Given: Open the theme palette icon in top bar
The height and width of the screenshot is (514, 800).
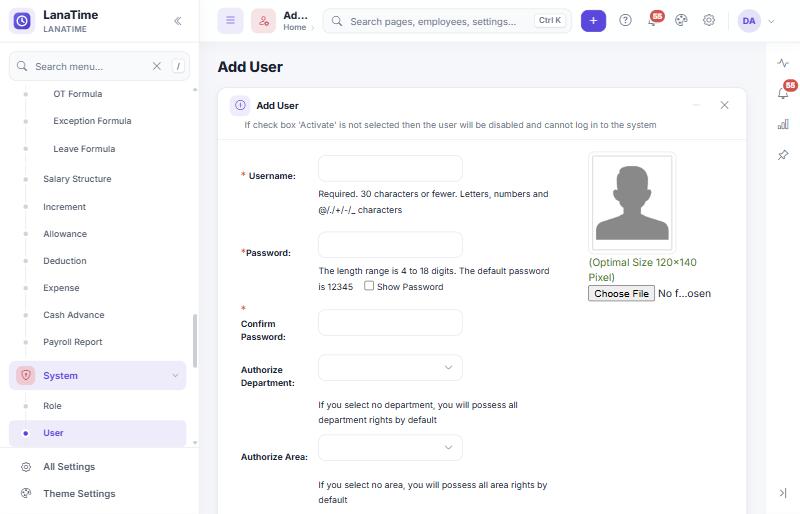Looking at the screenshot, I should tap(681, 20).
